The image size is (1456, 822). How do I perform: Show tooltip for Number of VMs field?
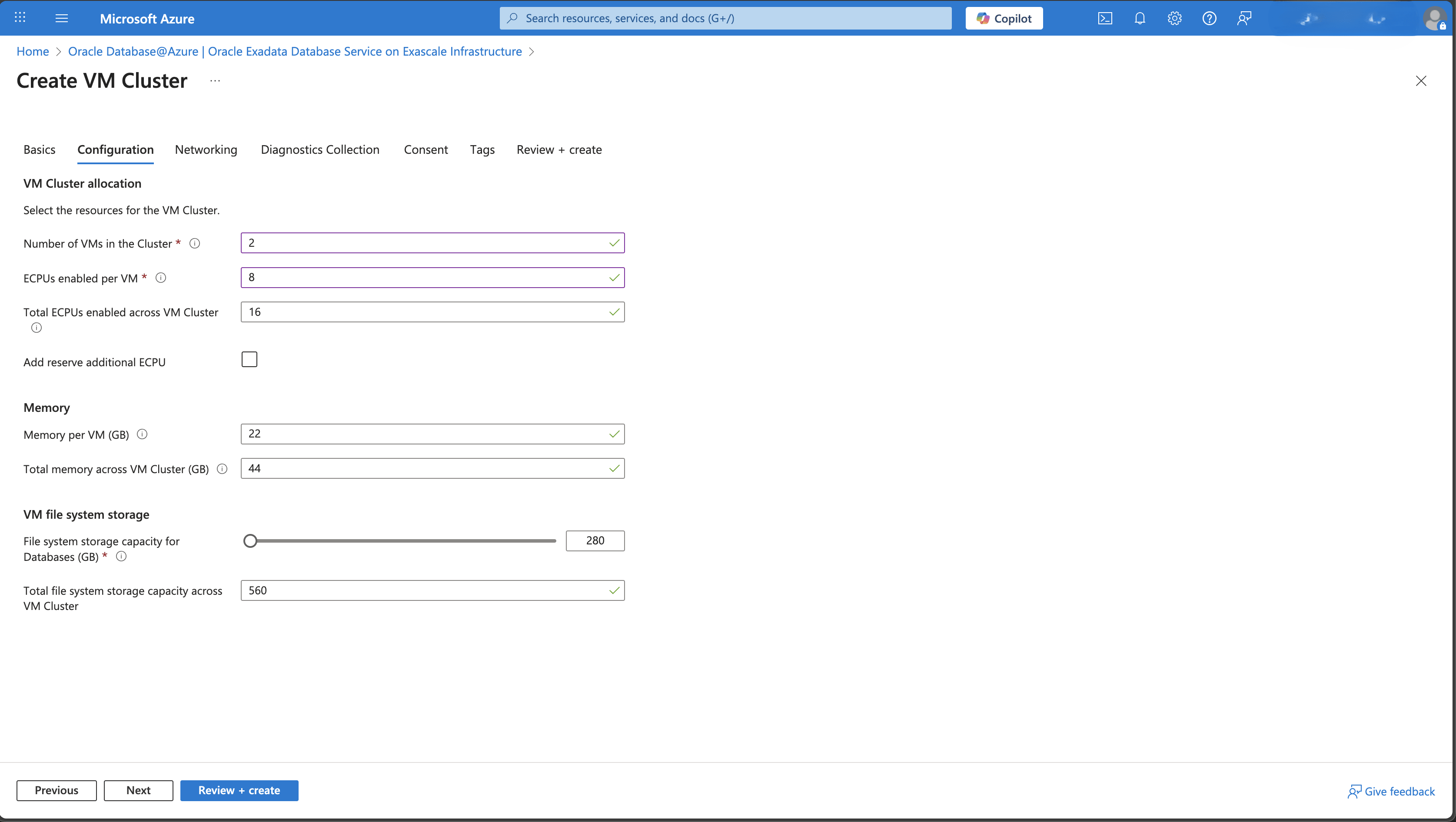pyautogui.click(x=194, y=243)
